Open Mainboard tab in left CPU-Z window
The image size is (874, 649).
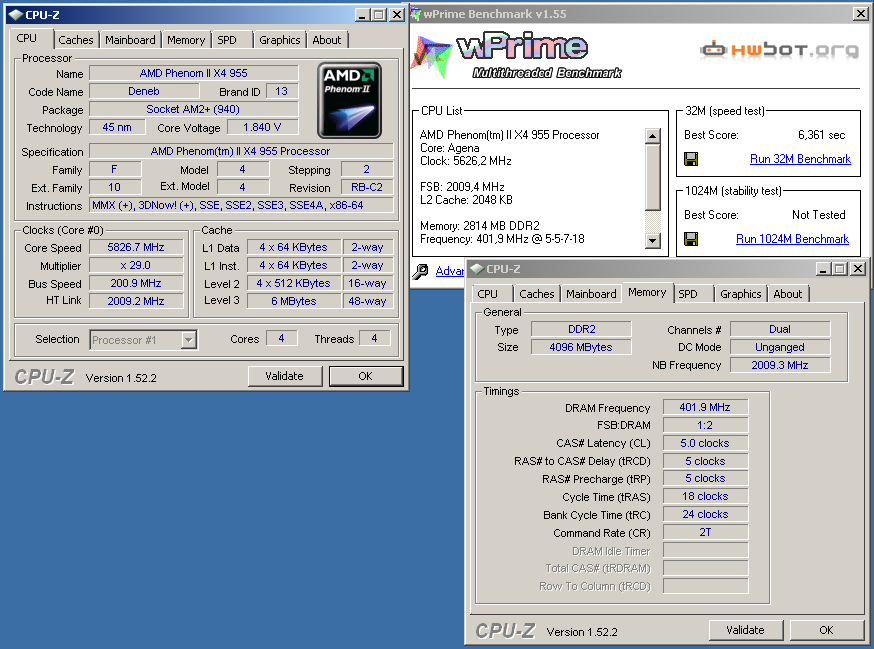[x=130, y=40]
